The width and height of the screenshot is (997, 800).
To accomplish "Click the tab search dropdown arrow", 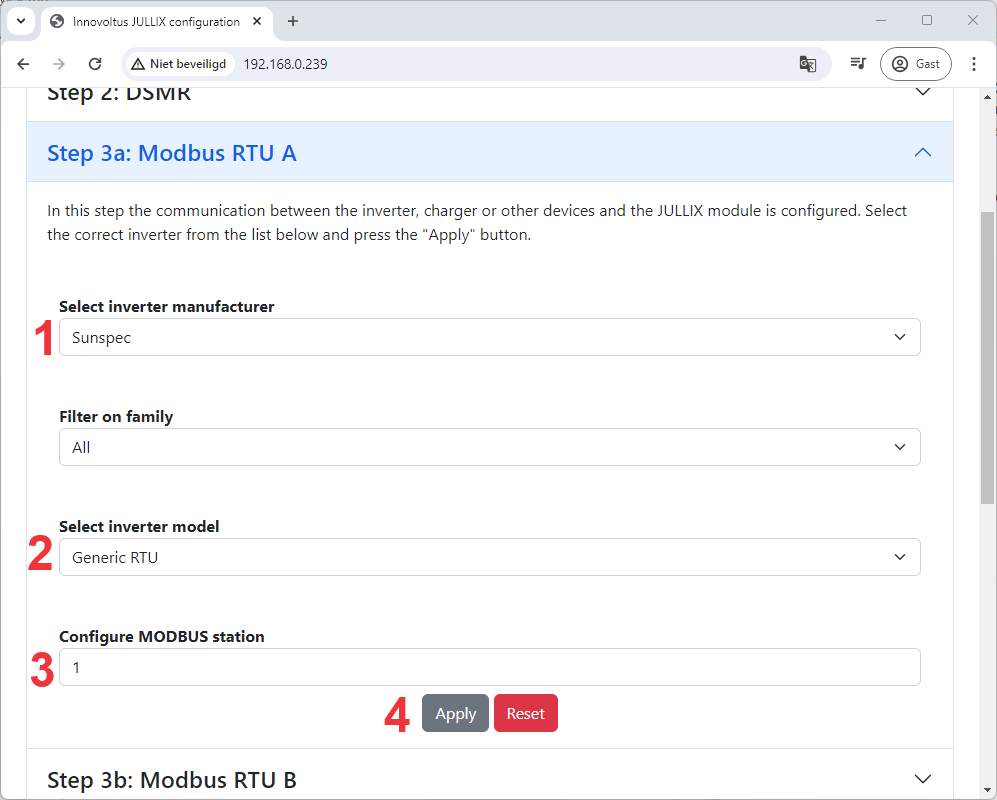I will [x=20, y=21].
